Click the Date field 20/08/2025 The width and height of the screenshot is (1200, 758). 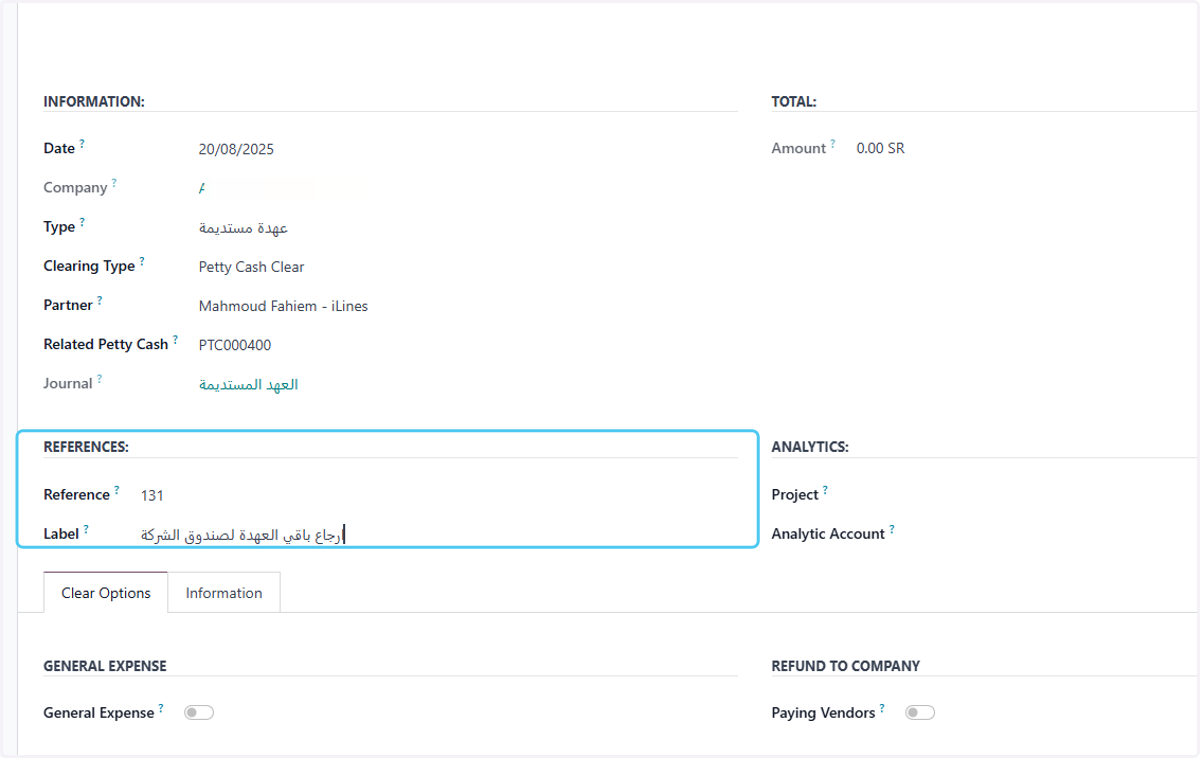point(236,149)
